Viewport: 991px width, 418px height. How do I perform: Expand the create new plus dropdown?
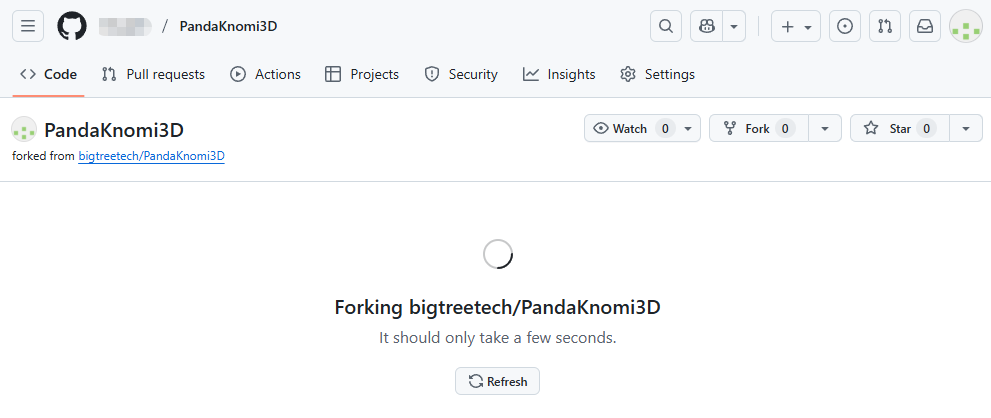795,26
